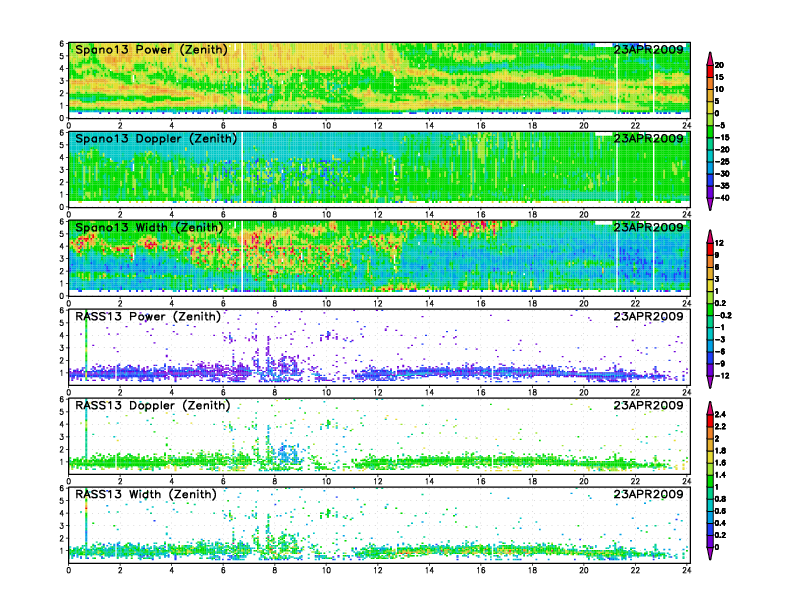Click the "Spano13 Doppler (Zenith)" panel title
The image size is (792, 612).
click(x=156, y=138)
